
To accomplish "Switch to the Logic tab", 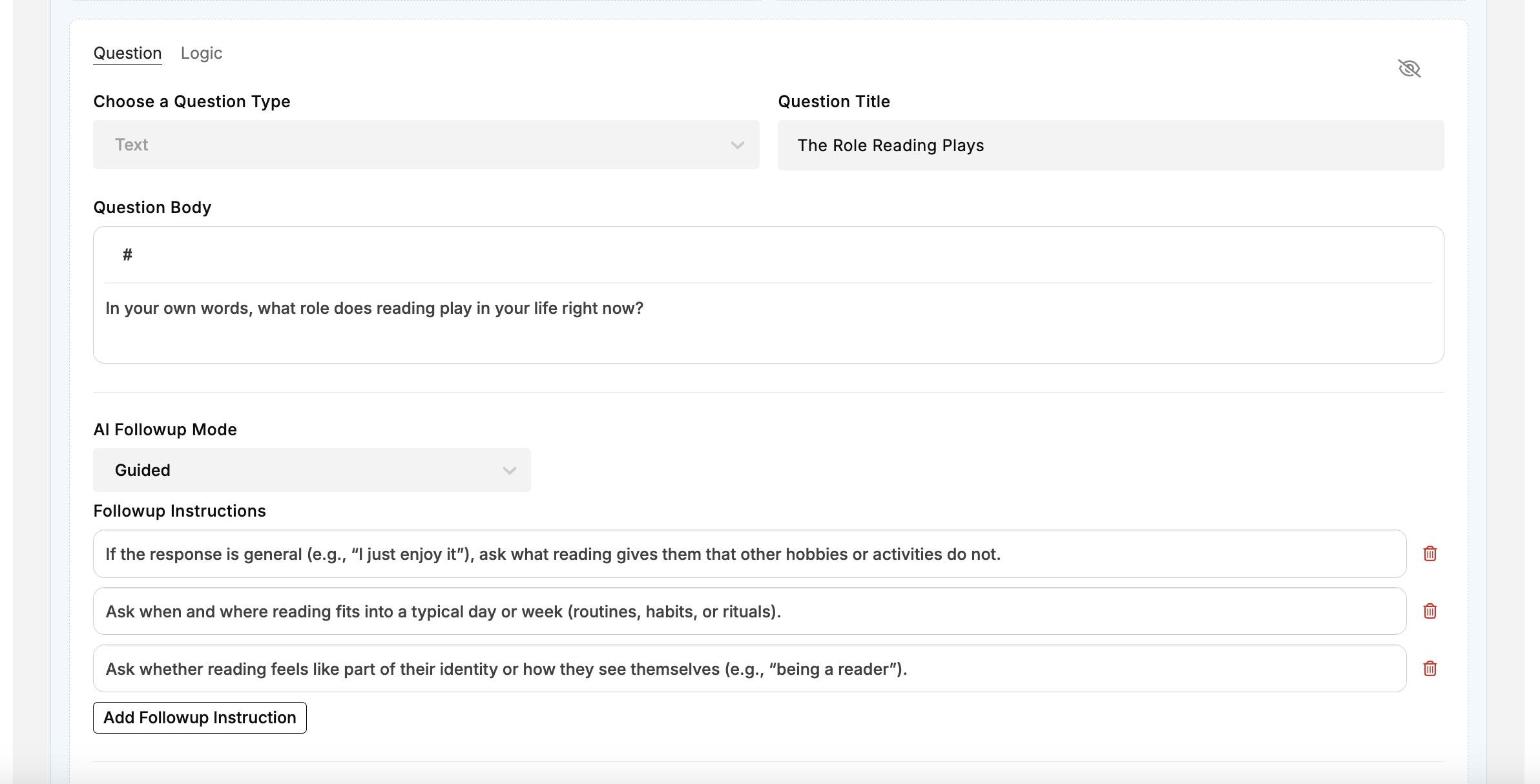I will tap(201, 53).
